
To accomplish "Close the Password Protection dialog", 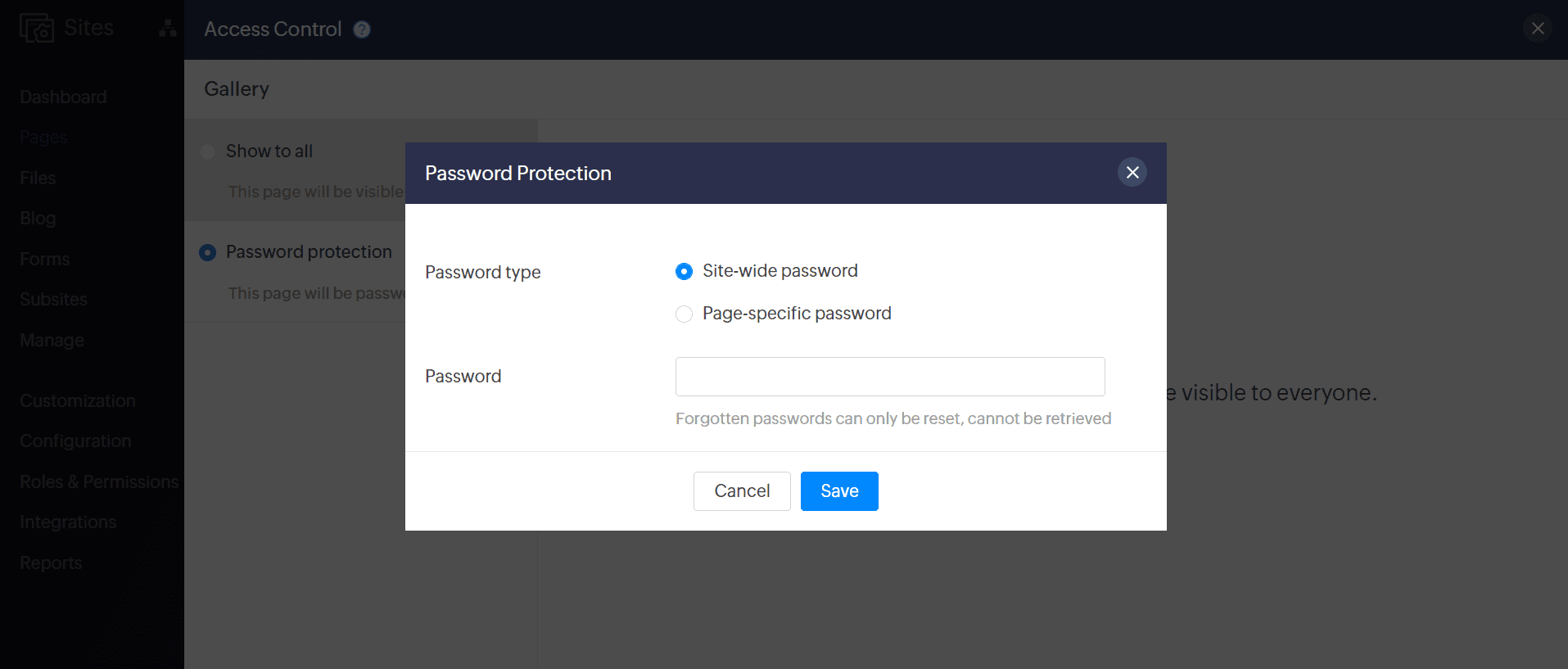I will (1132, 172).
